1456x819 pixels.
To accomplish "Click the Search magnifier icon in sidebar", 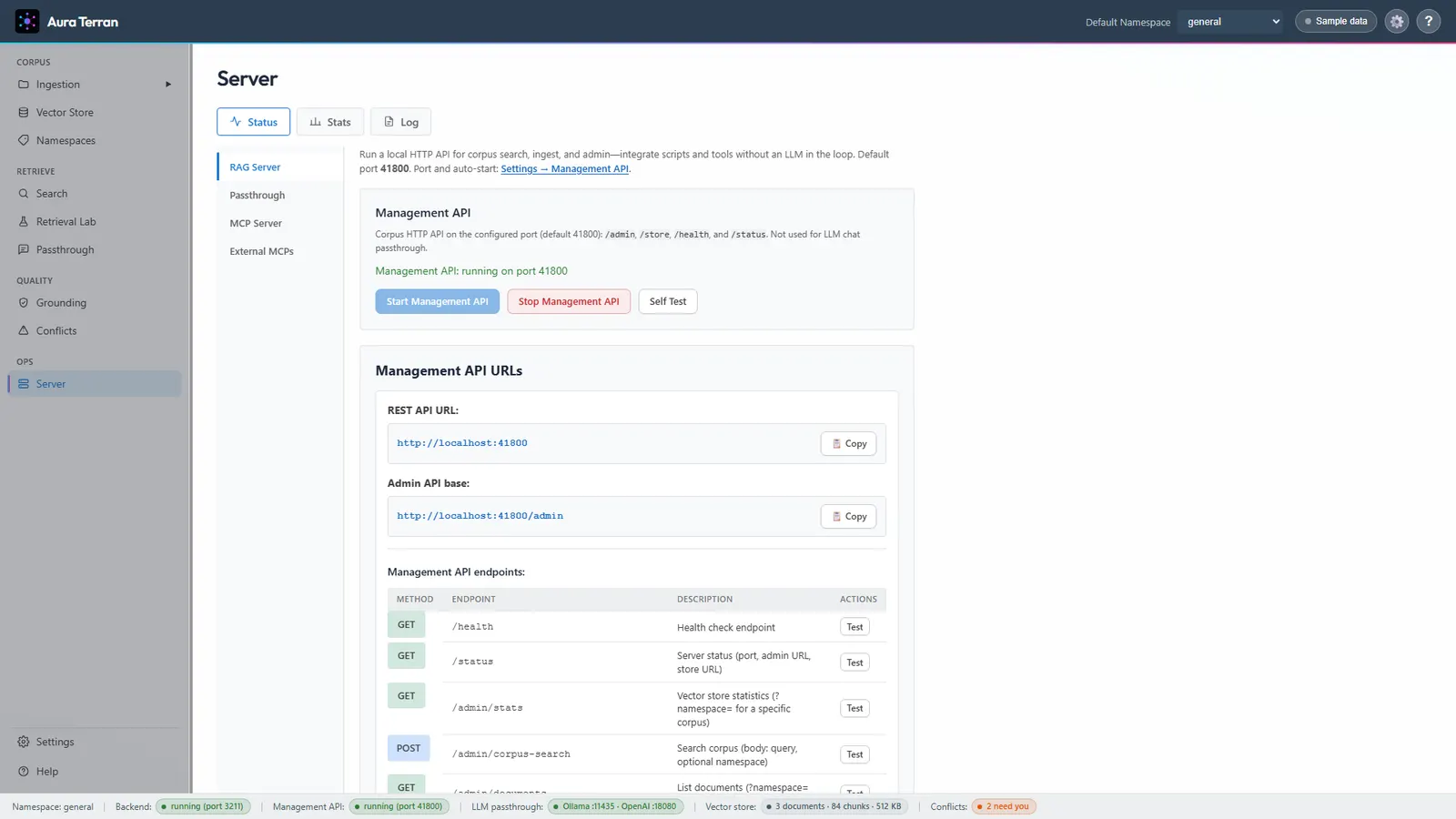I will (x=24, y=194).
